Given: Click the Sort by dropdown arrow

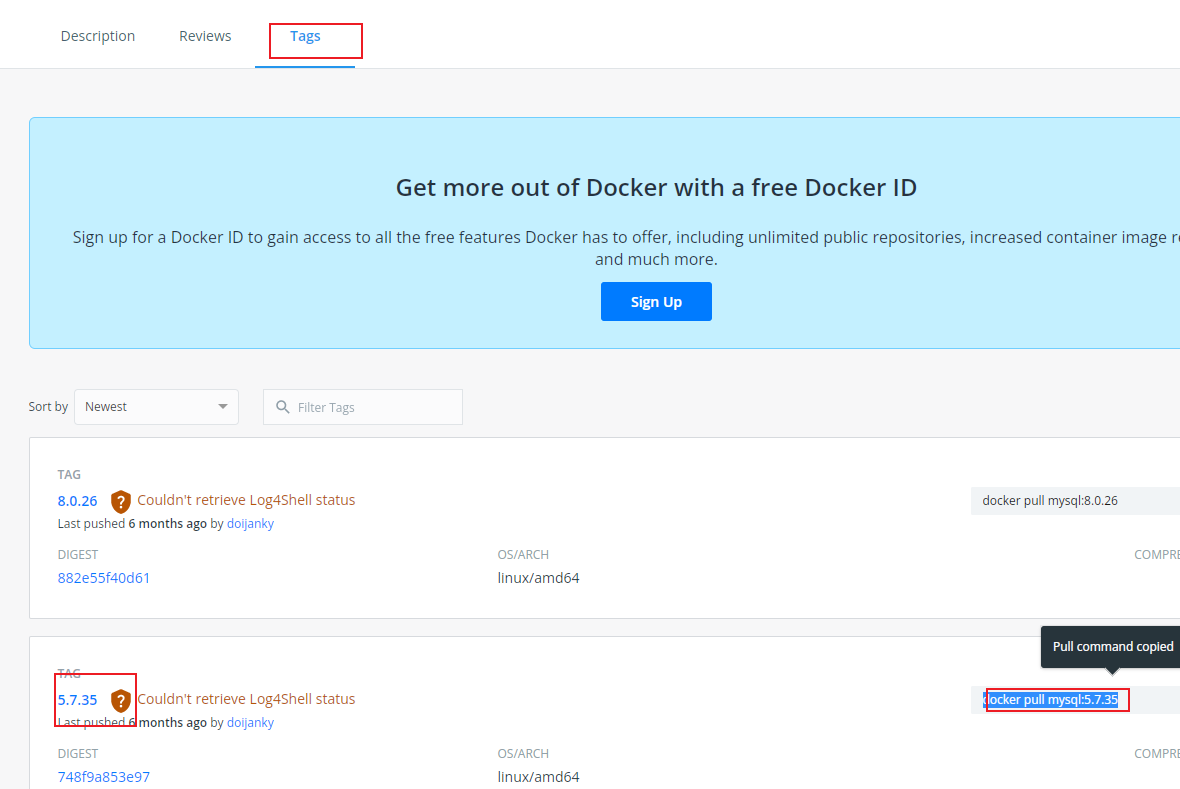Looking at the screenshot, I should click(223, 407).
